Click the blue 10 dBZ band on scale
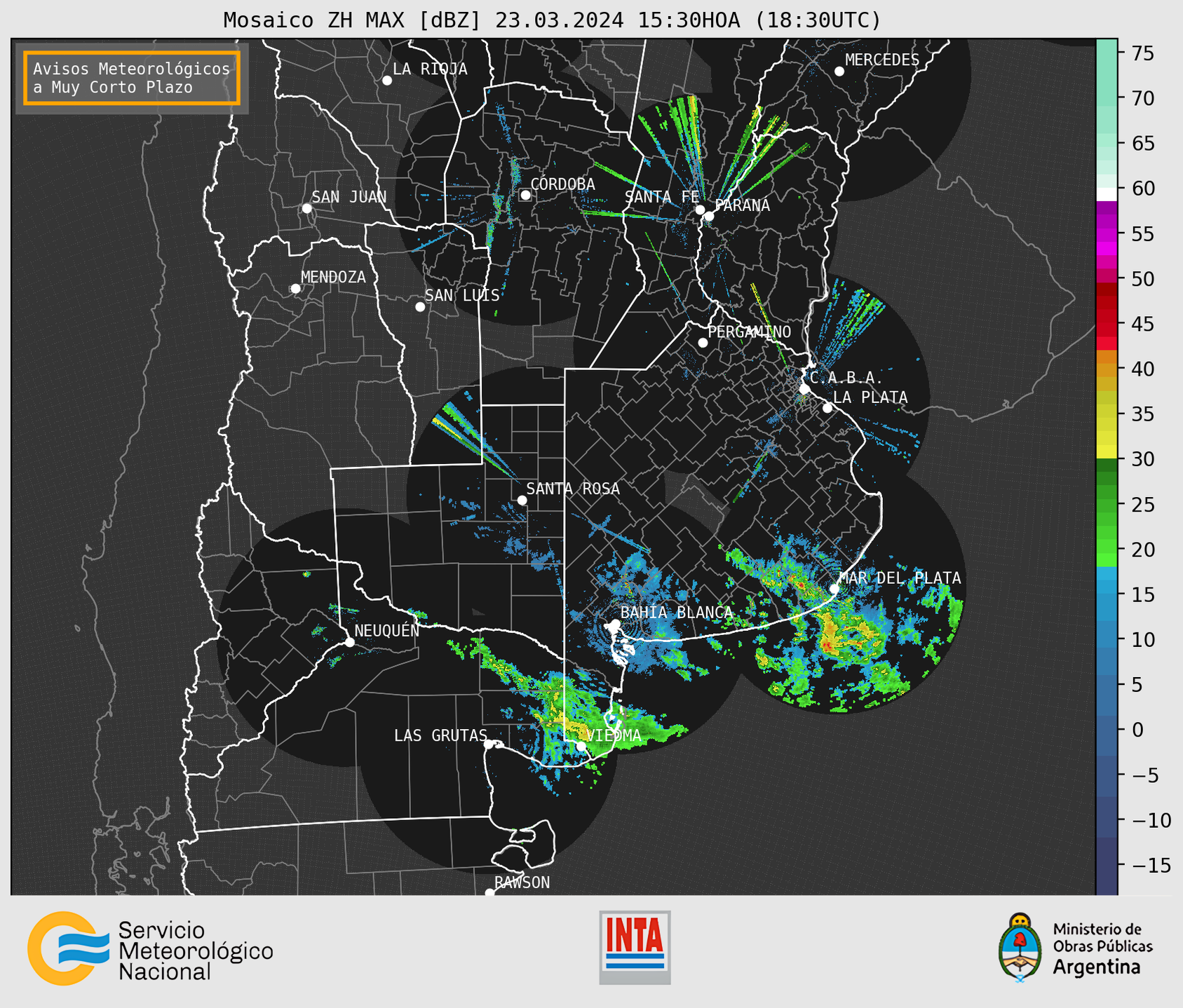This screenshot has height=1008, width=1183. (x=1107, y=639)
